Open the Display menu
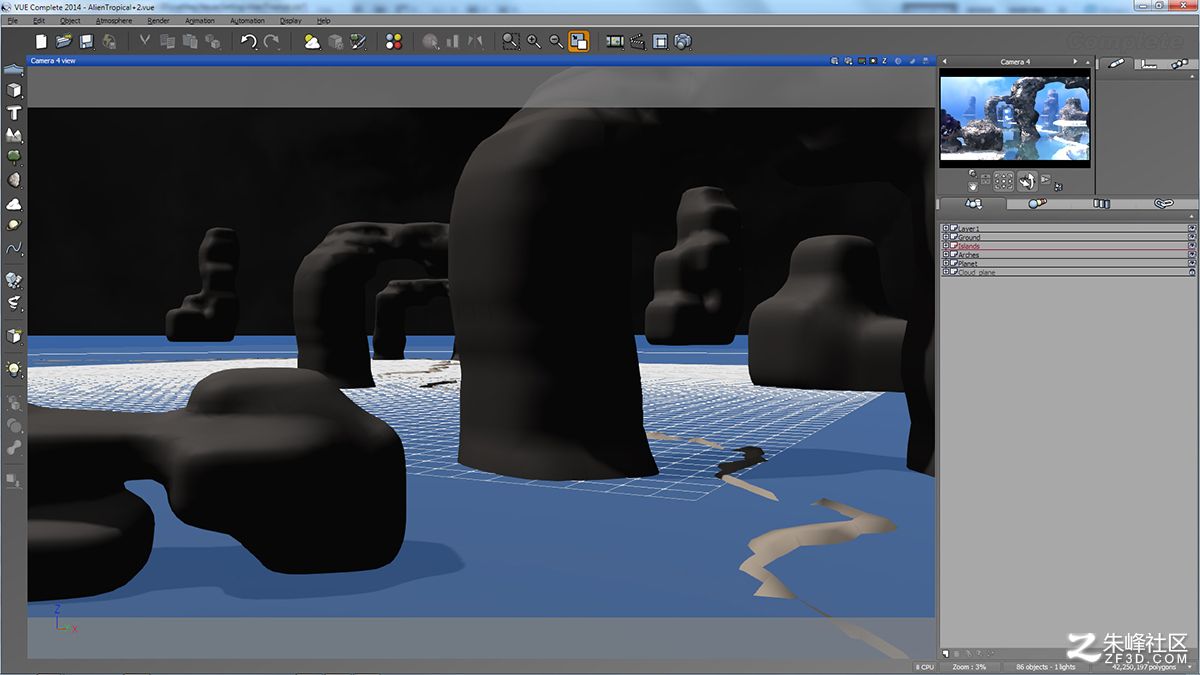Screen dimensions: 1200x675 pos(291,21)
